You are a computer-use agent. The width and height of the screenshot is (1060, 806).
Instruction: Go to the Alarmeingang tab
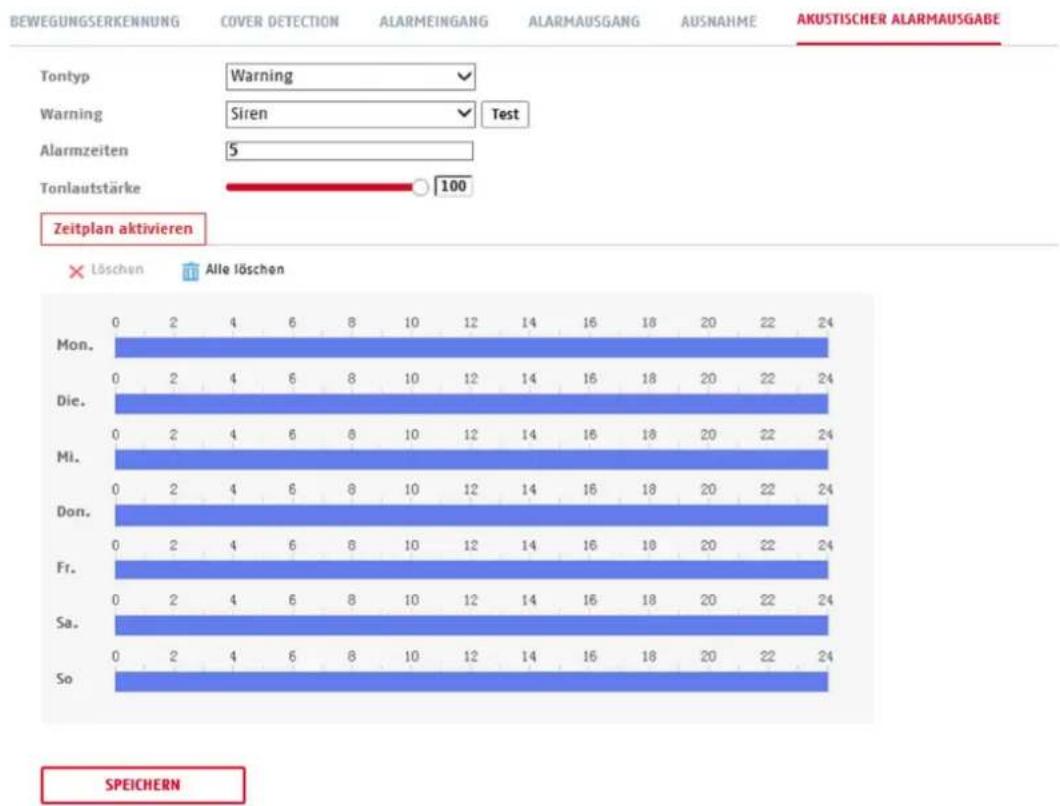433,21
